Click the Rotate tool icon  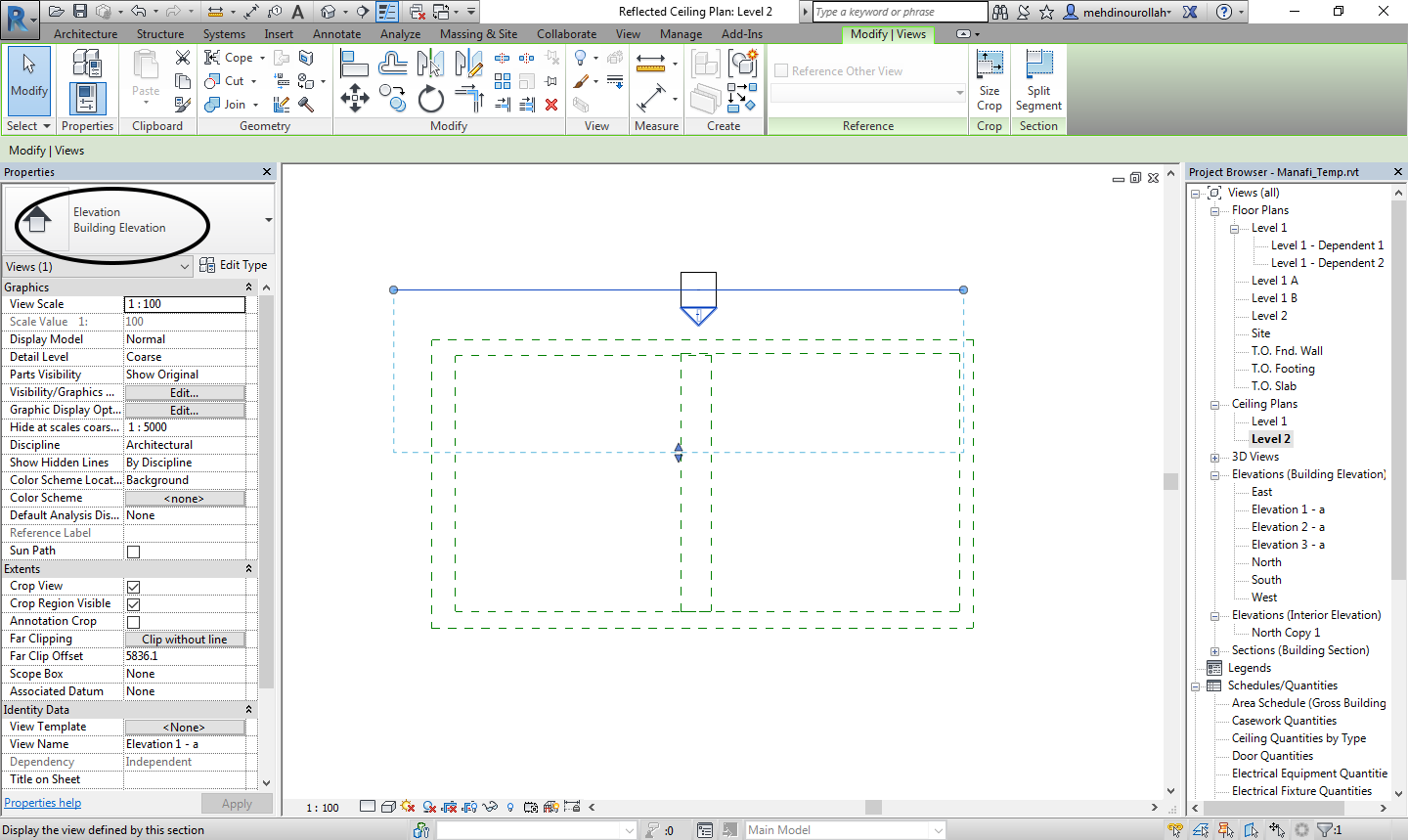430,99
